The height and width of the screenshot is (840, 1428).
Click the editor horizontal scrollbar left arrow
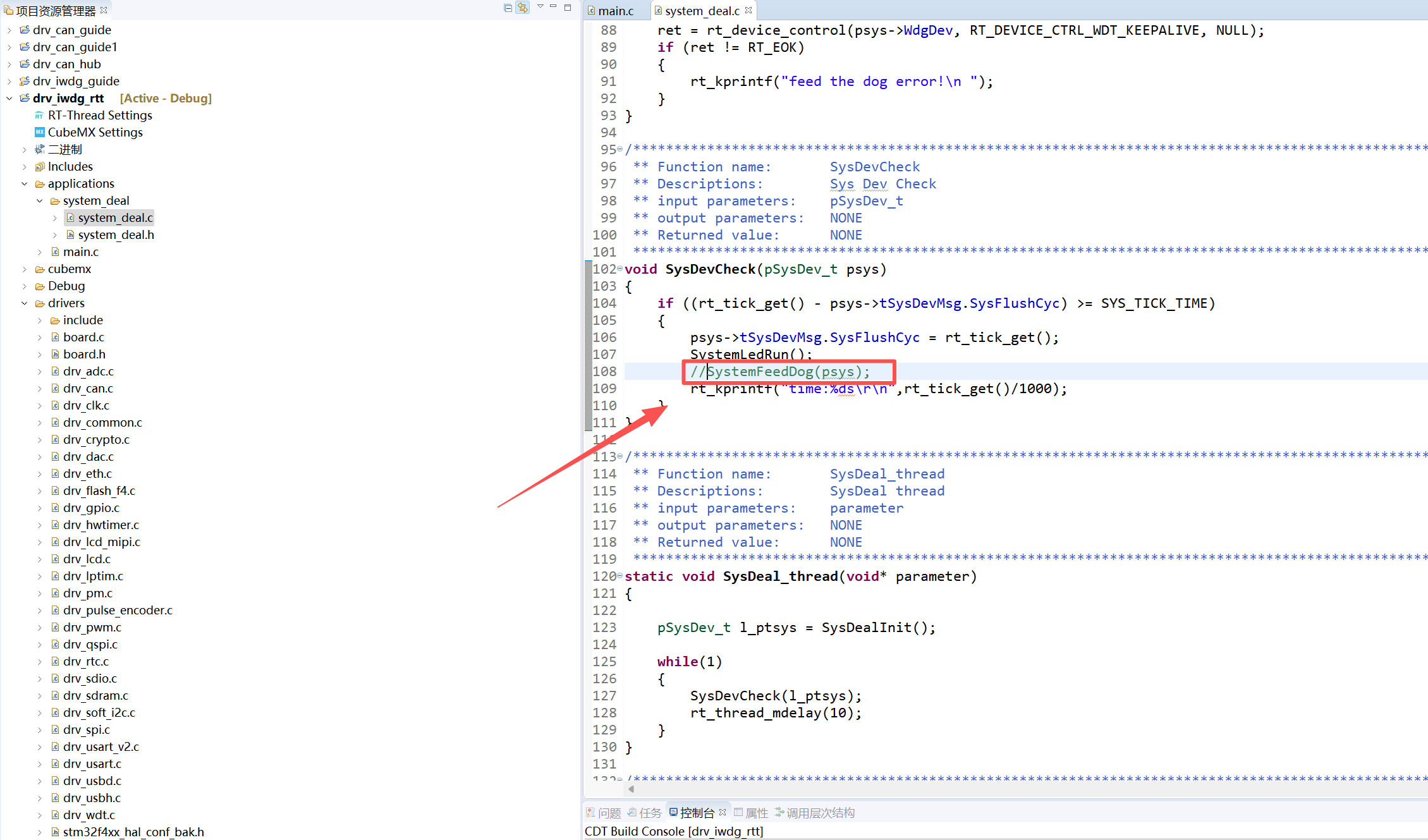pos(631,789)
